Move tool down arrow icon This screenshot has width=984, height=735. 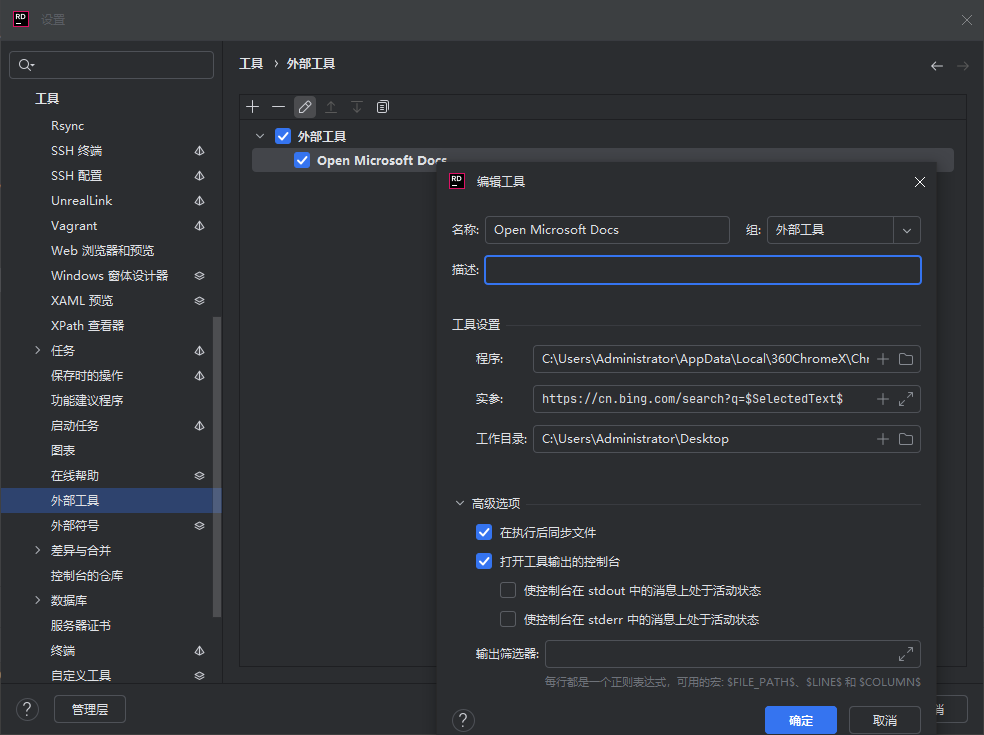pos(357,107)
